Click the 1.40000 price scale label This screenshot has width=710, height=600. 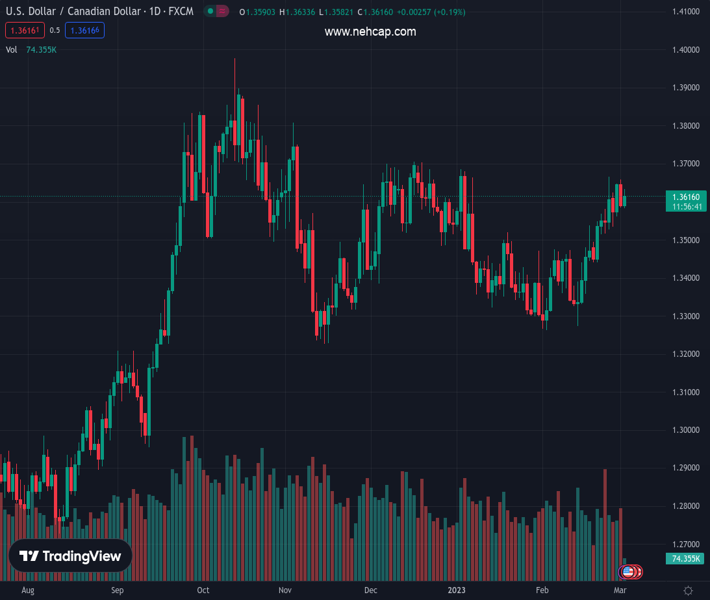(x=685, y=50)
